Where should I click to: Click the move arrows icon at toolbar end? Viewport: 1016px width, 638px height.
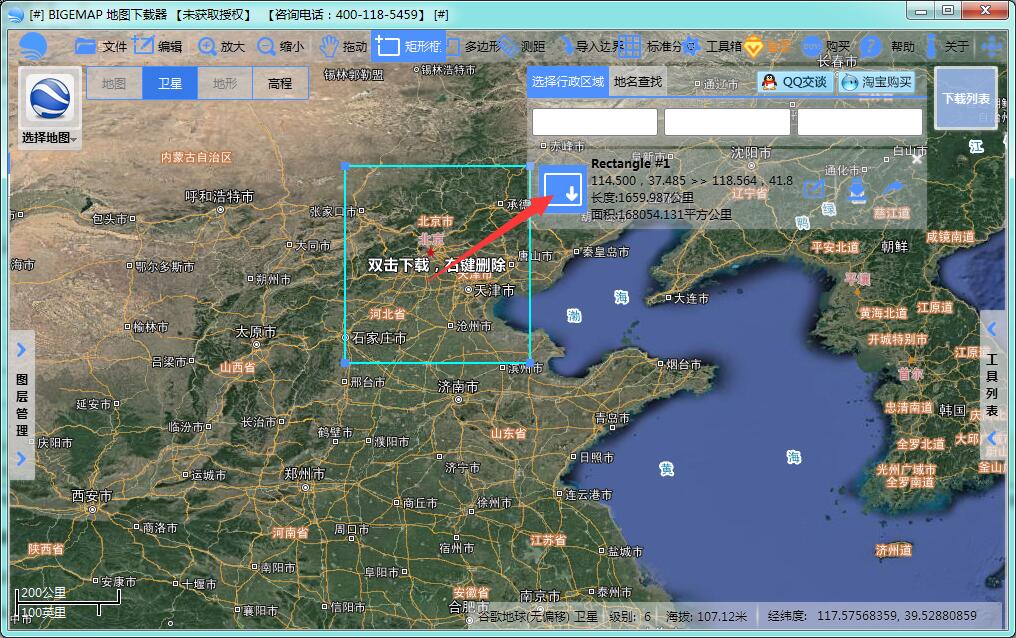tap(991, 47)
